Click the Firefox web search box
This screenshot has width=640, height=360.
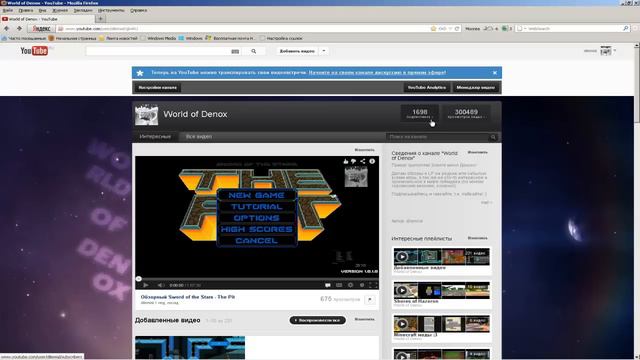point(571,29)
